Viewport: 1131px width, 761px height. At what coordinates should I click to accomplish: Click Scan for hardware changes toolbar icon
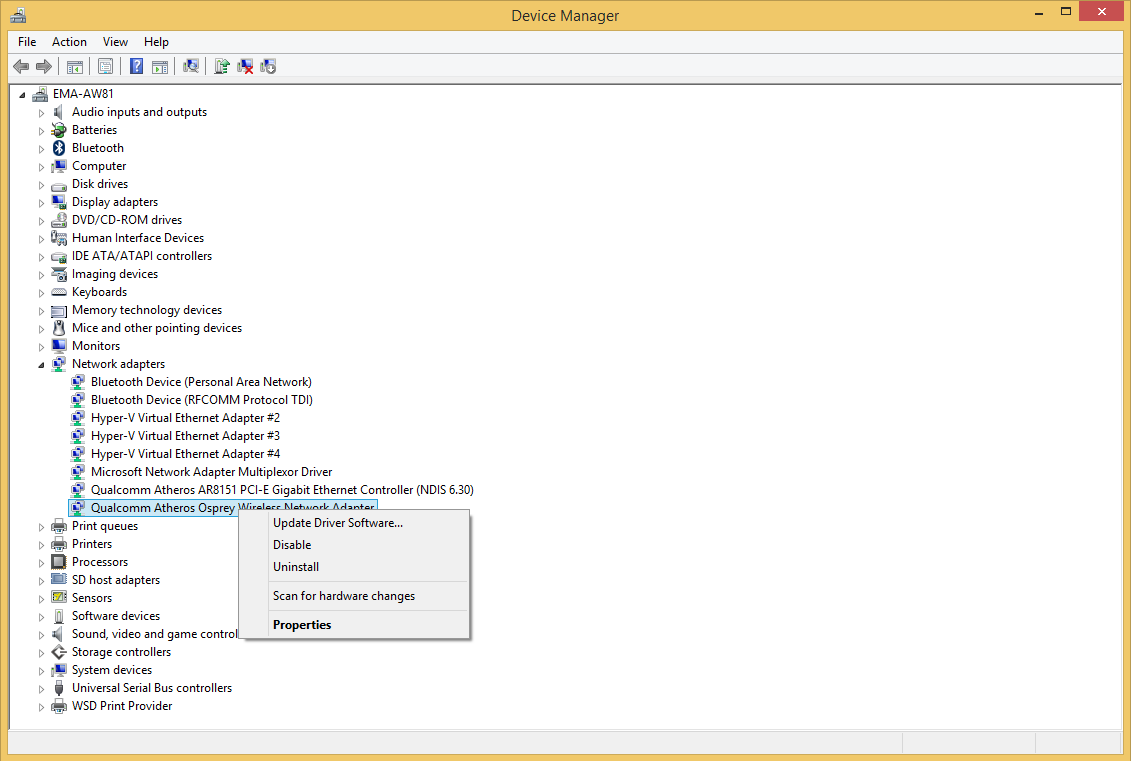point(191,66)
